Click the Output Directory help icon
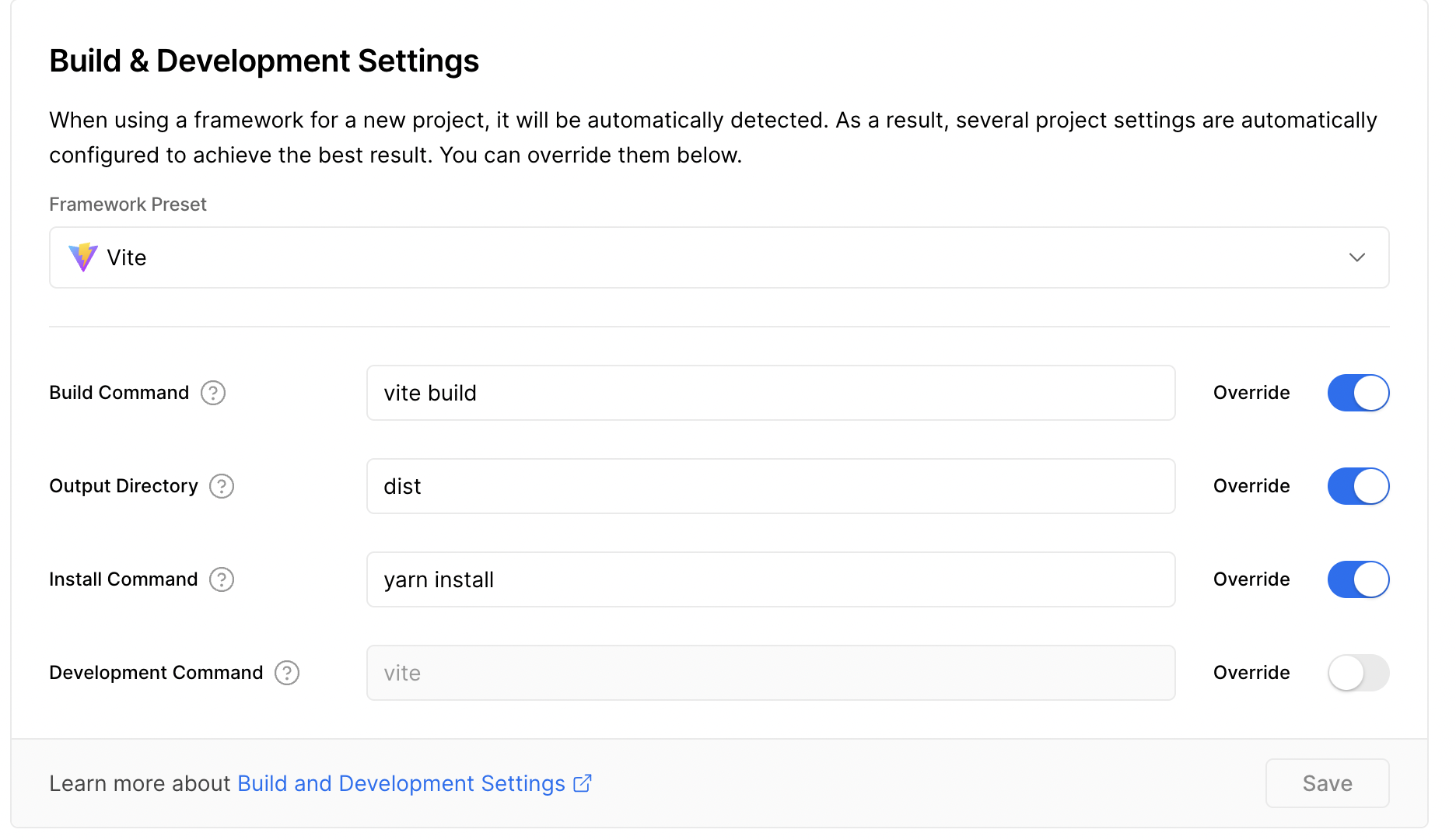Screen dimensions: 1456x840 222,486
